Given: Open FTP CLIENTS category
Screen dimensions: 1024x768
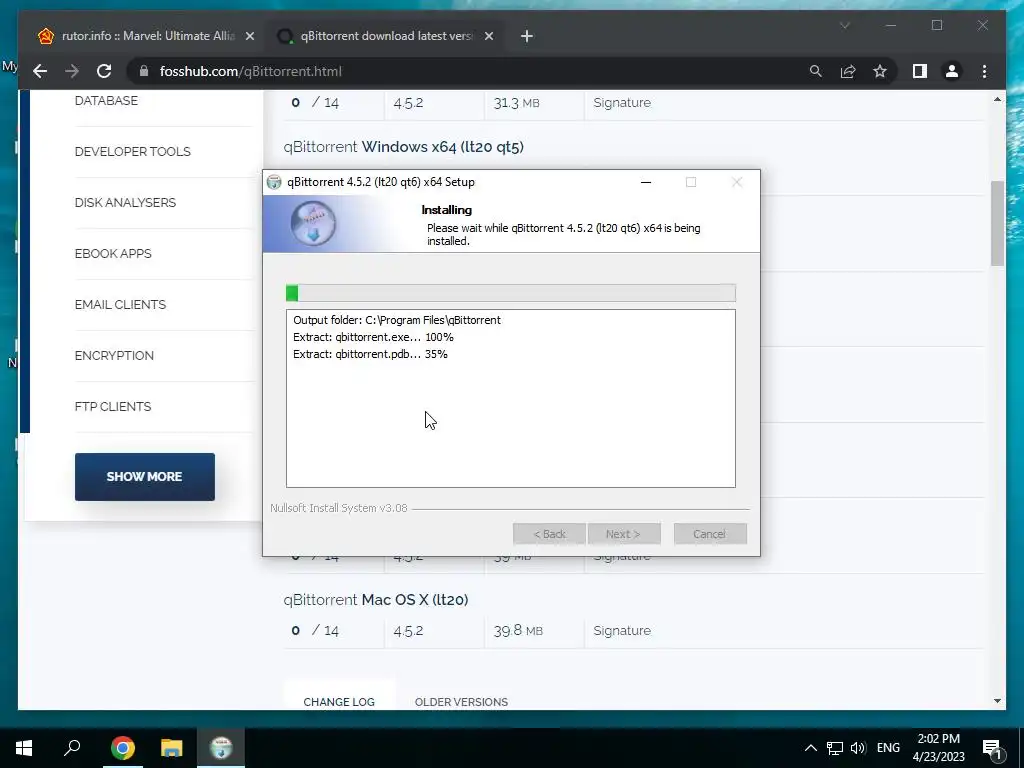Looking at the screenshot, I should 113,406.
